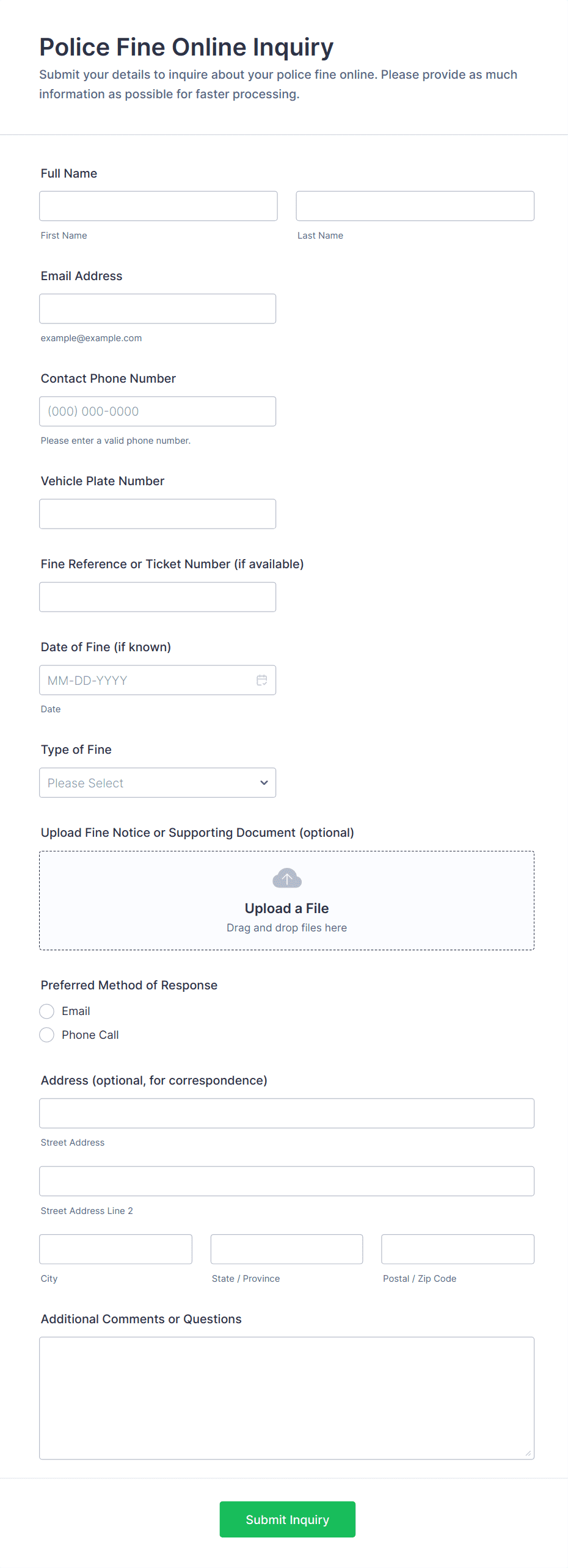The image size is (568, 1568).
Task: Click the Fine Reference or Ticket Number field
Action: [158, 597]
